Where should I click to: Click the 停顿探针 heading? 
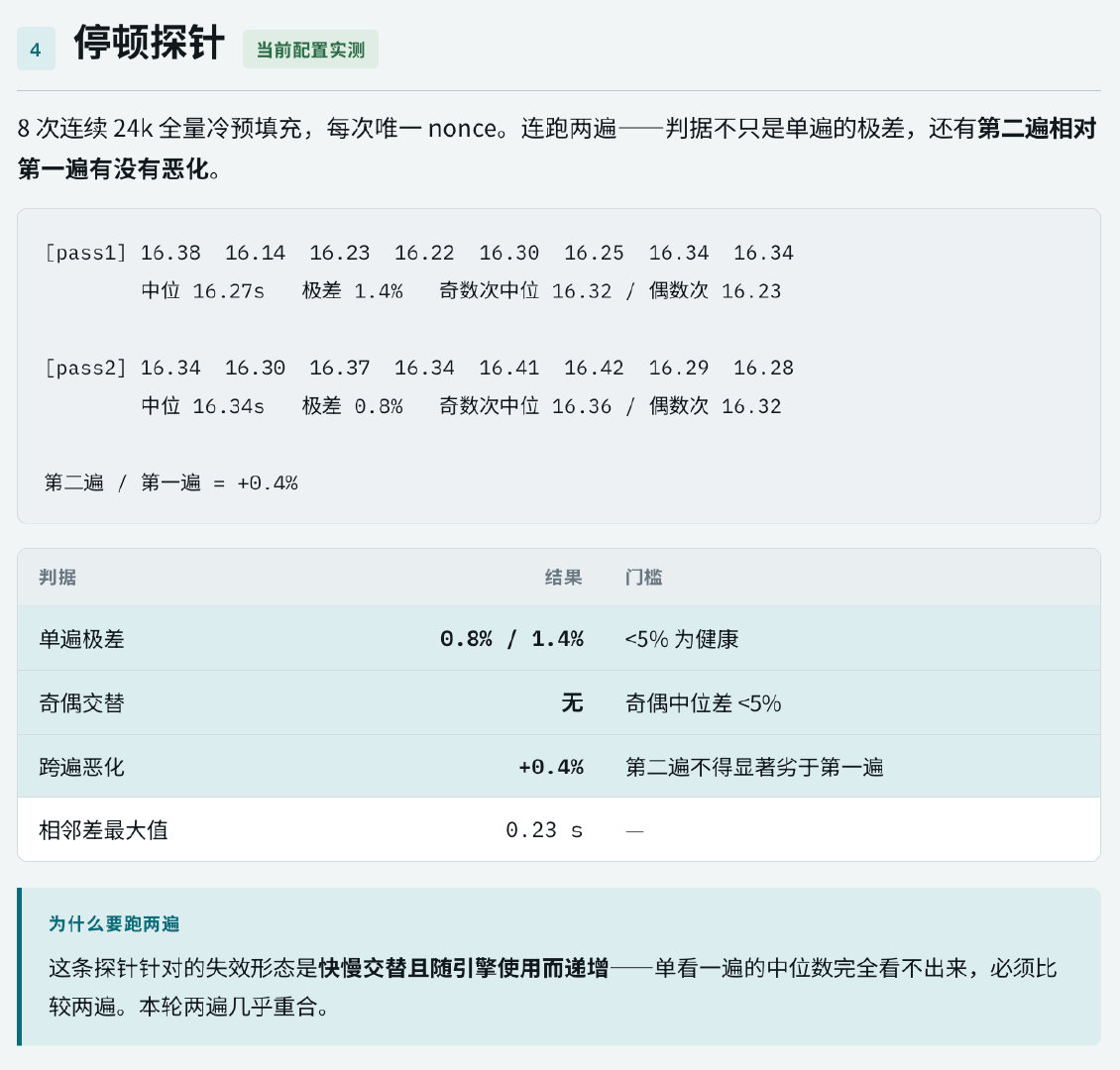coord(150,43)
